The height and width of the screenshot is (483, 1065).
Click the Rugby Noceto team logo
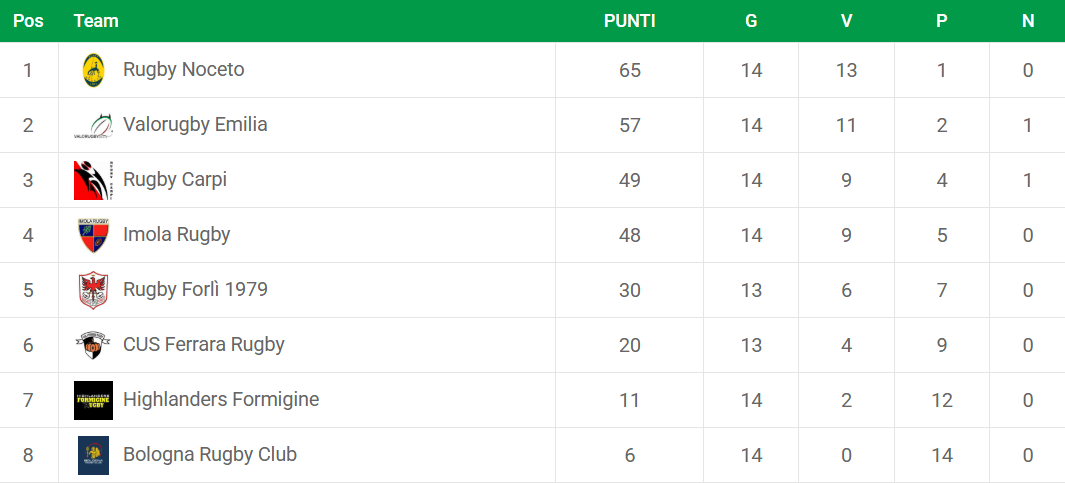94,70
